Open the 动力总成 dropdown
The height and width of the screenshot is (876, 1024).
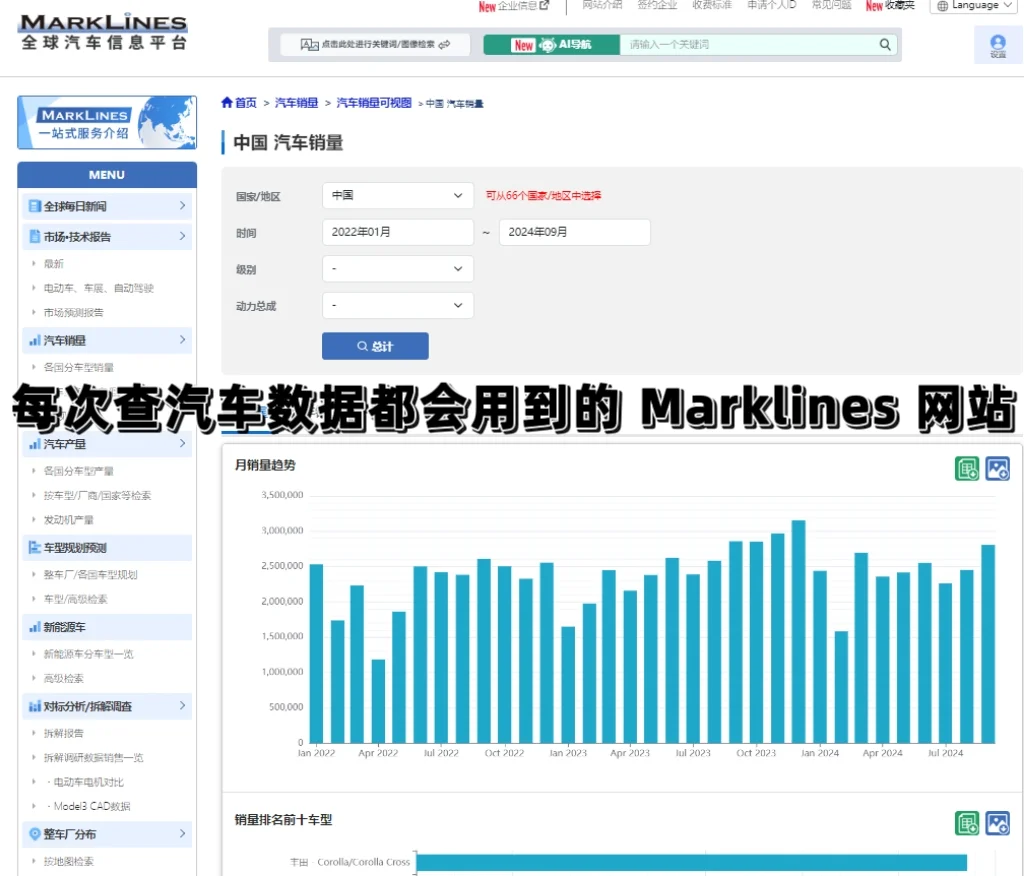pos(397,305)
